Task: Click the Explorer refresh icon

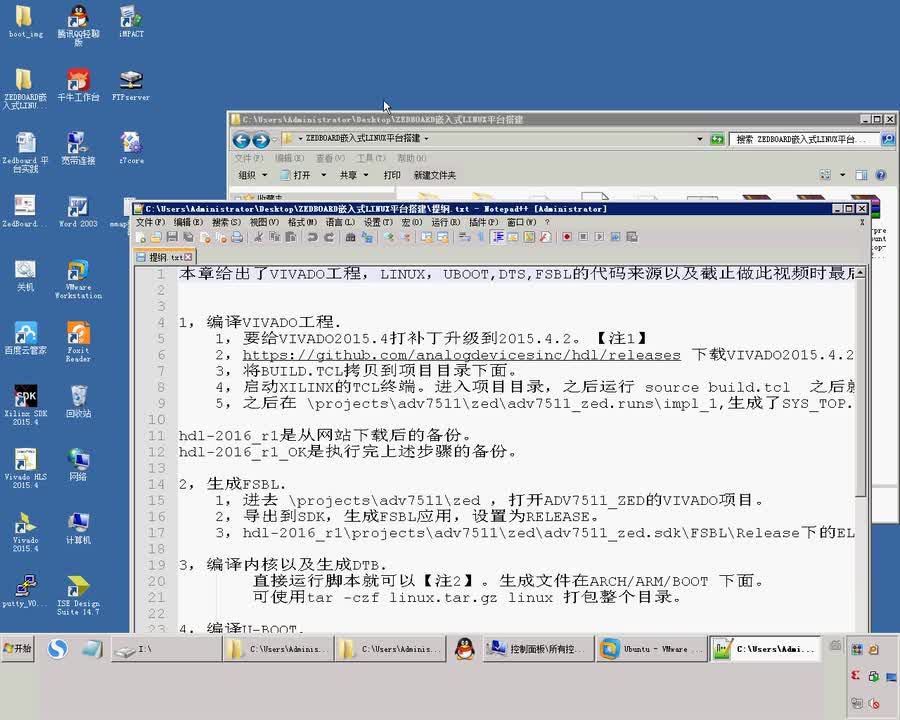Action: [x=717, y=139]
